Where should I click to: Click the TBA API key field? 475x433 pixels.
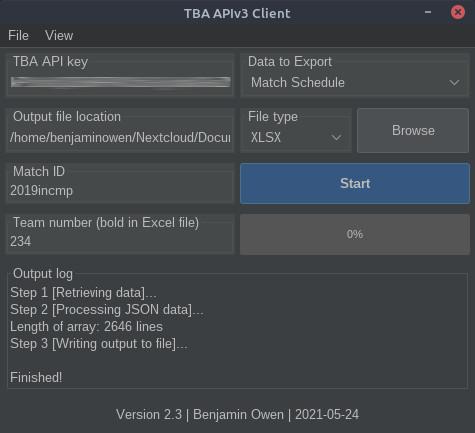[x=120, y=82]
